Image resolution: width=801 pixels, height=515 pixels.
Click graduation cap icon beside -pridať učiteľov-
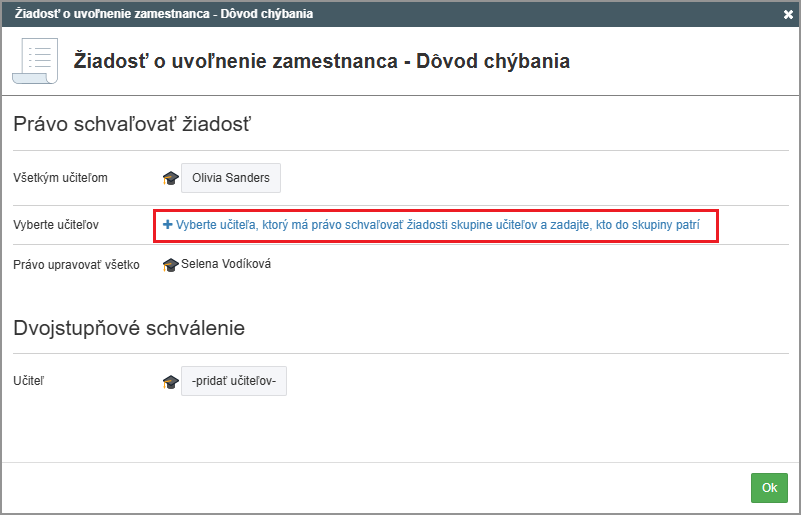click(x=170, y=381)
